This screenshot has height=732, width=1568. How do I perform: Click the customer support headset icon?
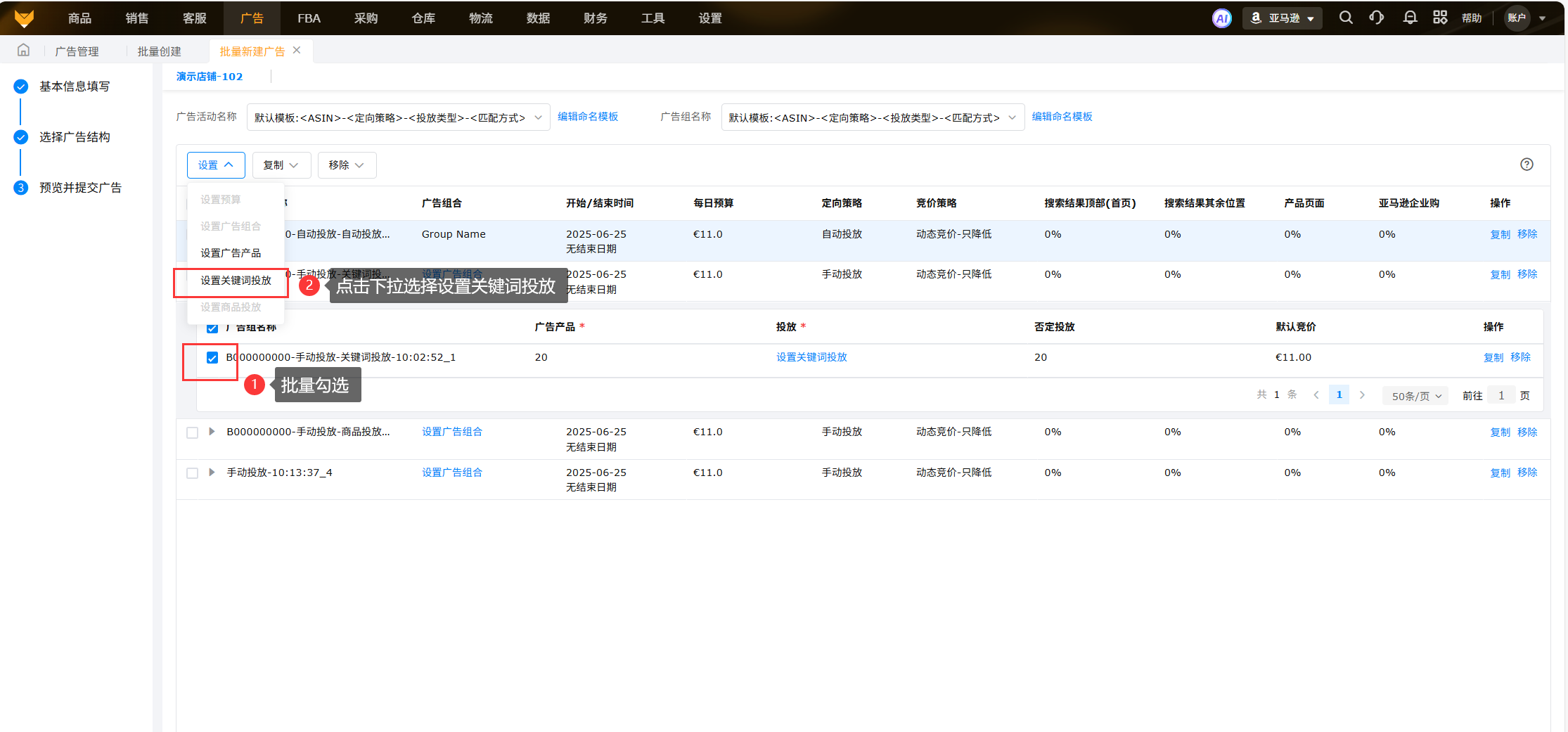tap(1376, 18)
